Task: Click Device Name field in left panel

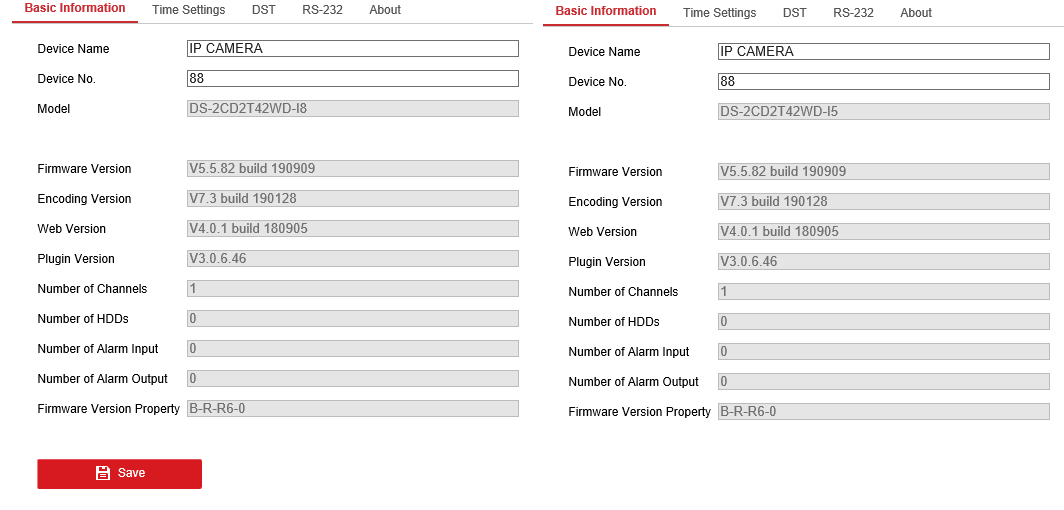Action: point(352,49)
